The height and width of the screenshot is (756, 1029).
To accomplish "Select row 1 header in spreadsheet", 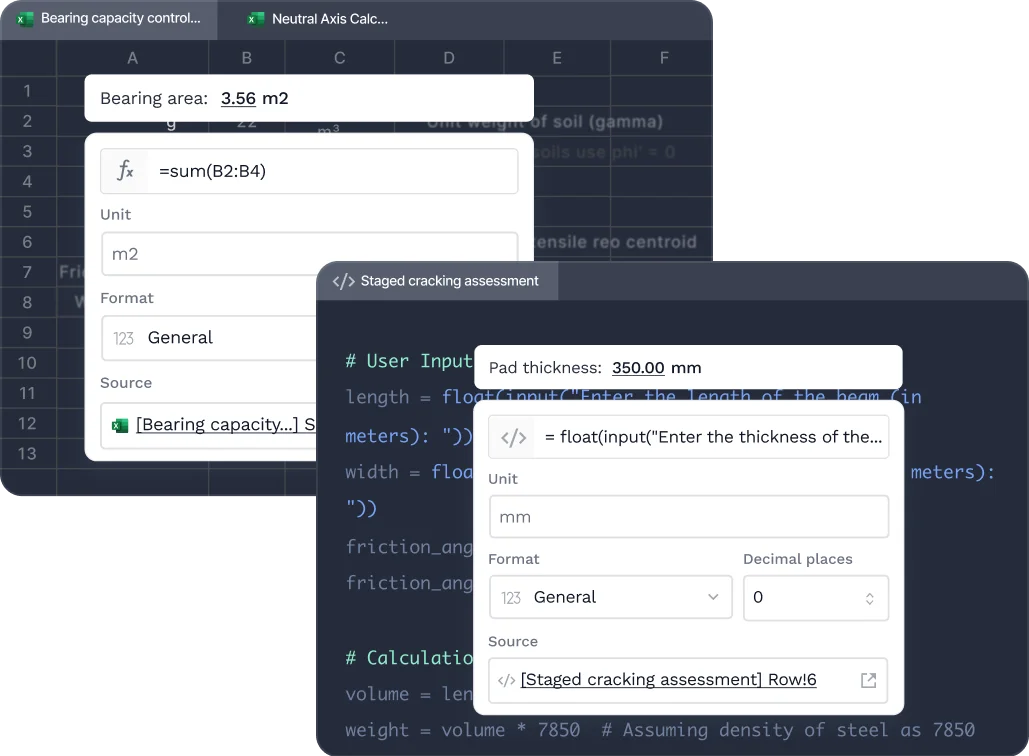I will pos(28,91).
